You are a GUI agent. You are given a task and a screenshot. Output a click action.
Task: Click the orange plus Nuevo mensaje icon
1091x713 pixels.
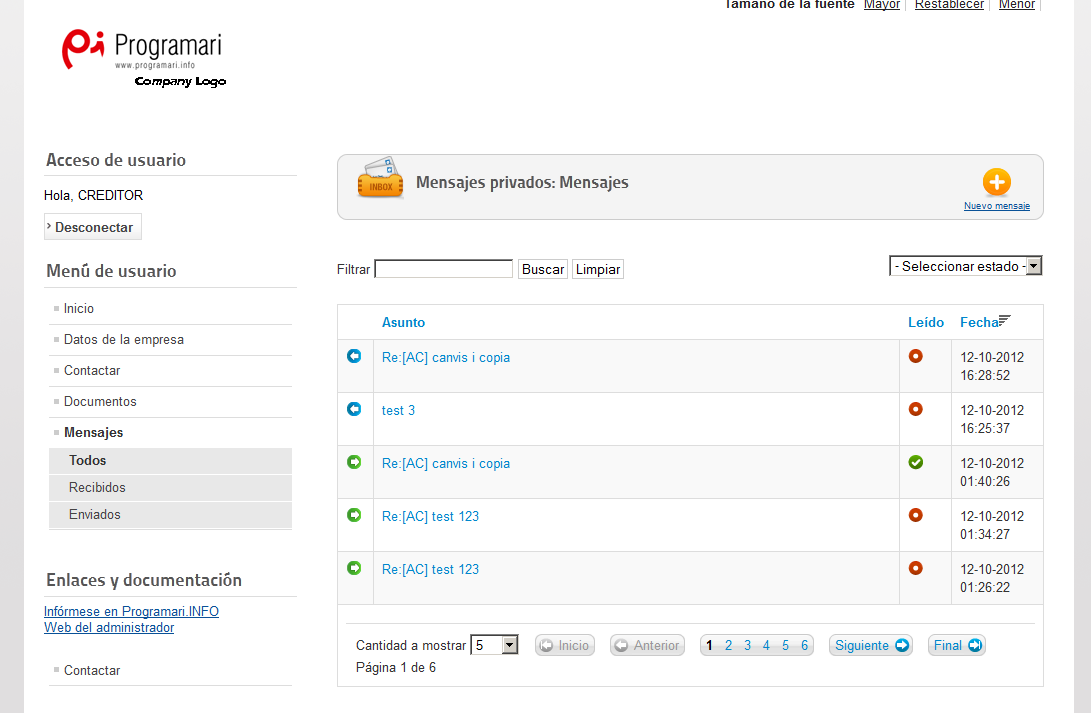coord(996,182)
